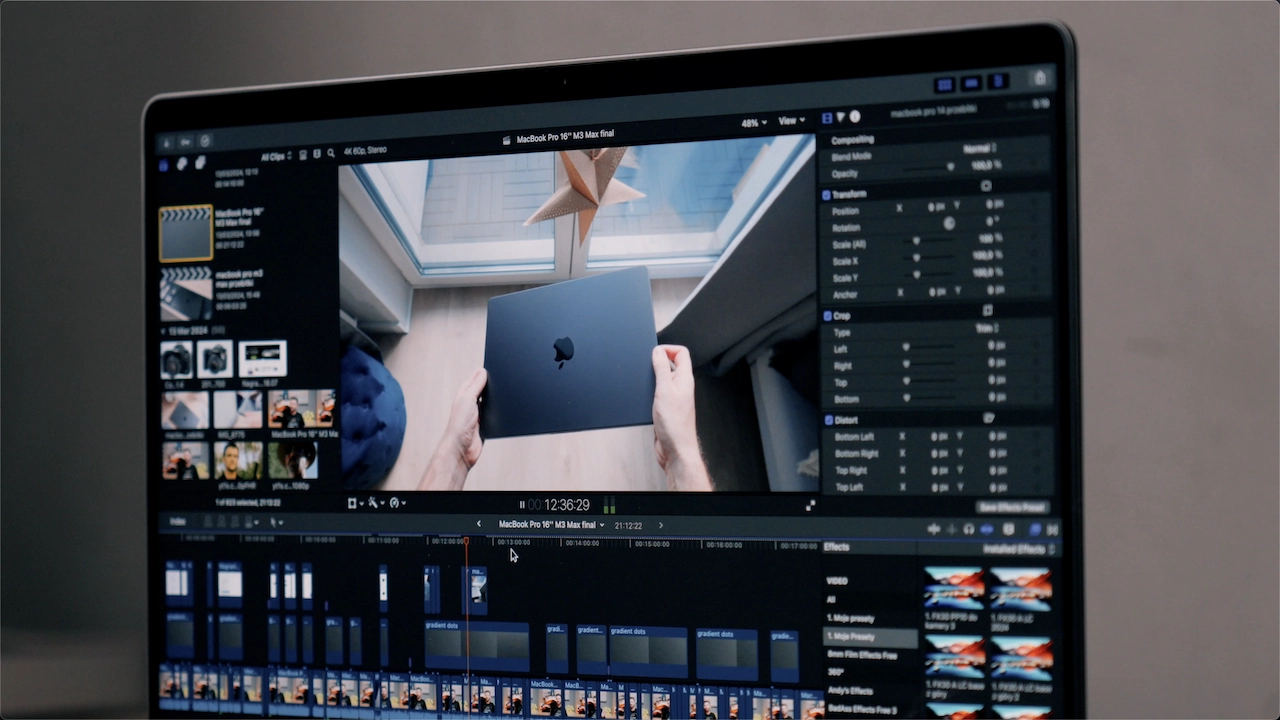This screenshot has height=720, width=1280.
Task: Open the View dropdown menu
Action: [x=791, y=121]
